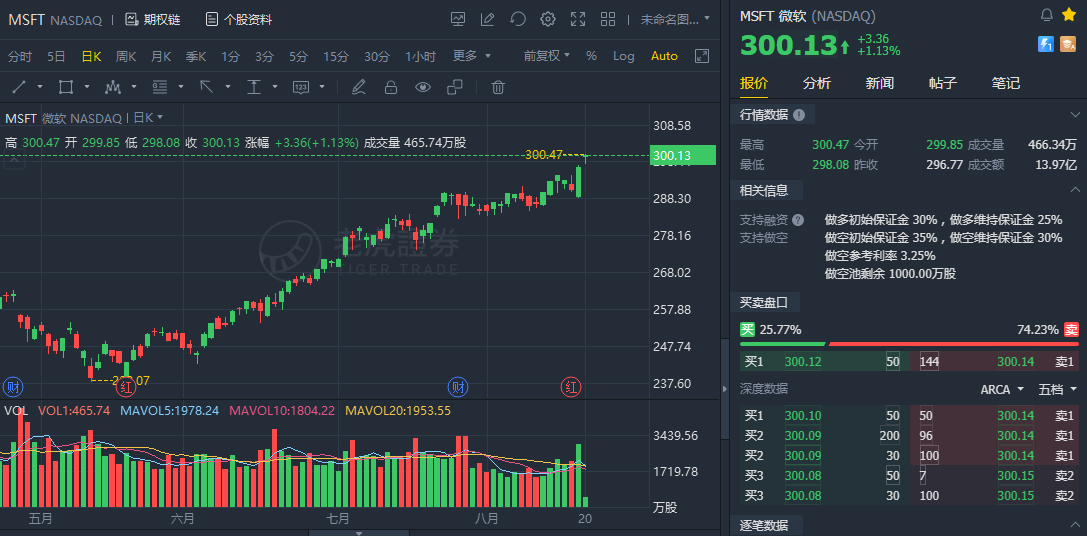The width and height of the screenshot is (1087, 536).
Task: Switch to the 新闻 tab
Action: (x=880, y=84)
